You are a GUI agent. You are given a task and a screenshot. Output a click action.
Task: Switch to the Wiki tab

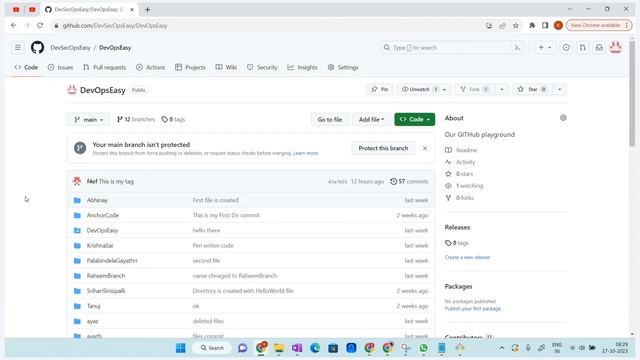click(226, 67)
